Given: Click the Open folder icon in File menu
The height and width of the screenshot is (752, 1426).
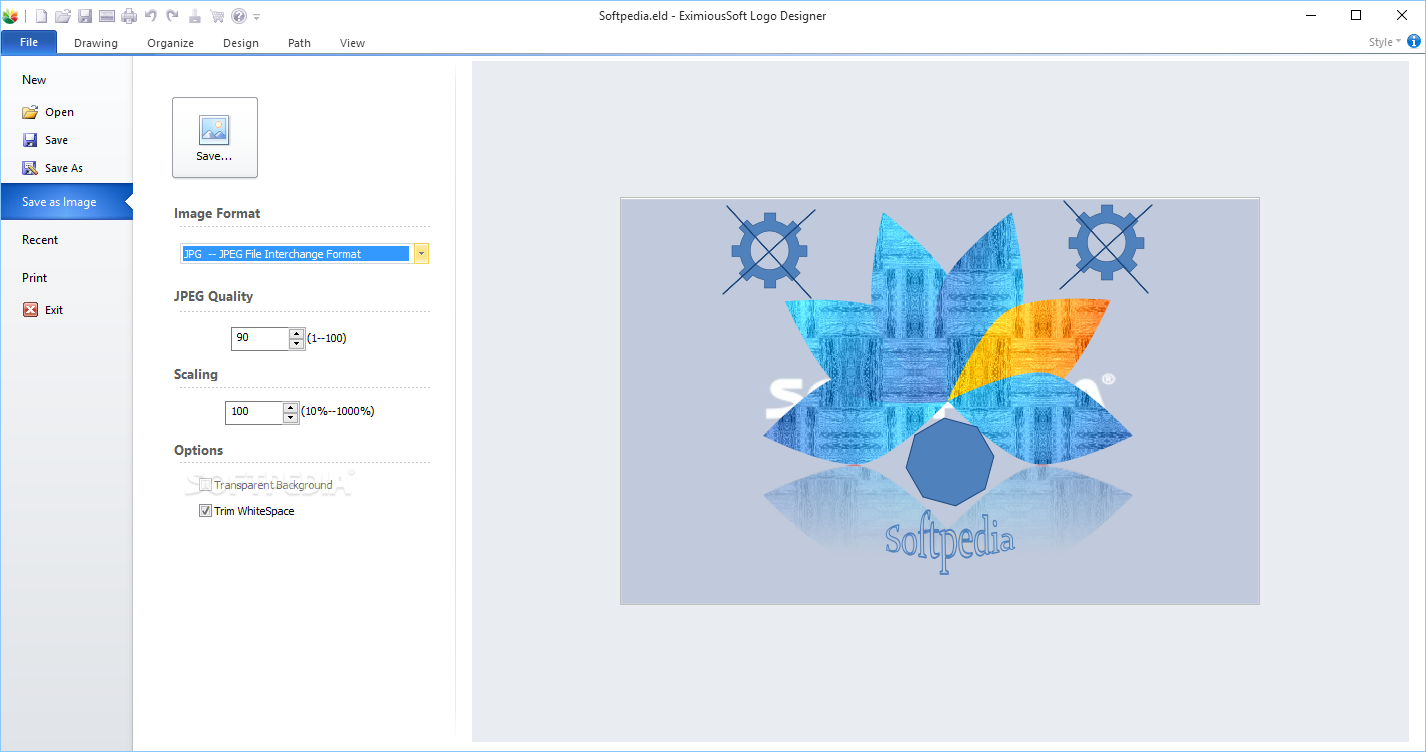Looking at the screenshot, I should click(x=30, y=112).
